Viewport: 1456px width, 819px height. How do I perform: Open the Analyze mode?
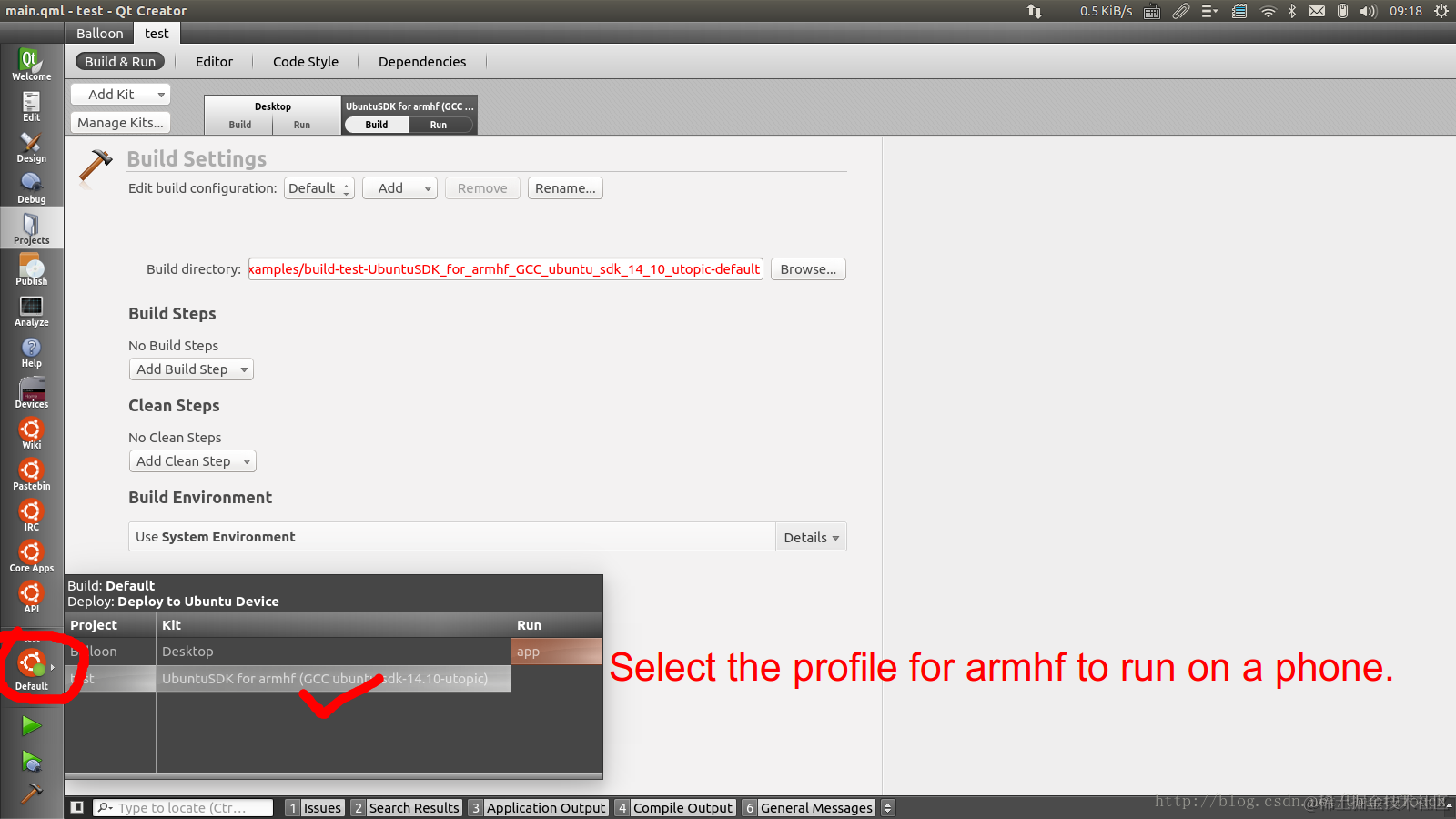[32, 310]
